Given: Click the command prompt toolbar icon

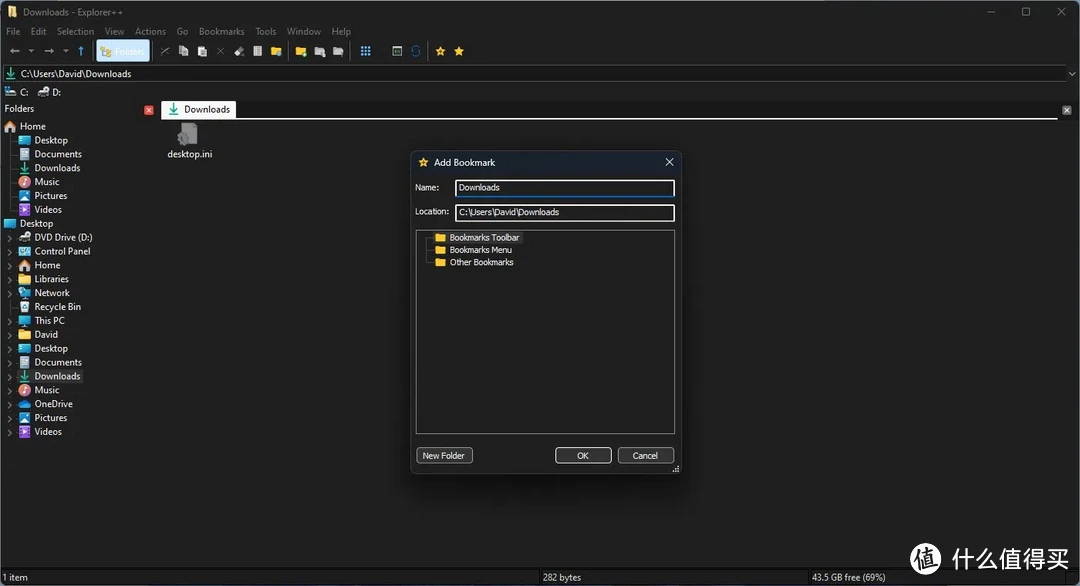Looking at the screenshot, I should coord(397,51).
